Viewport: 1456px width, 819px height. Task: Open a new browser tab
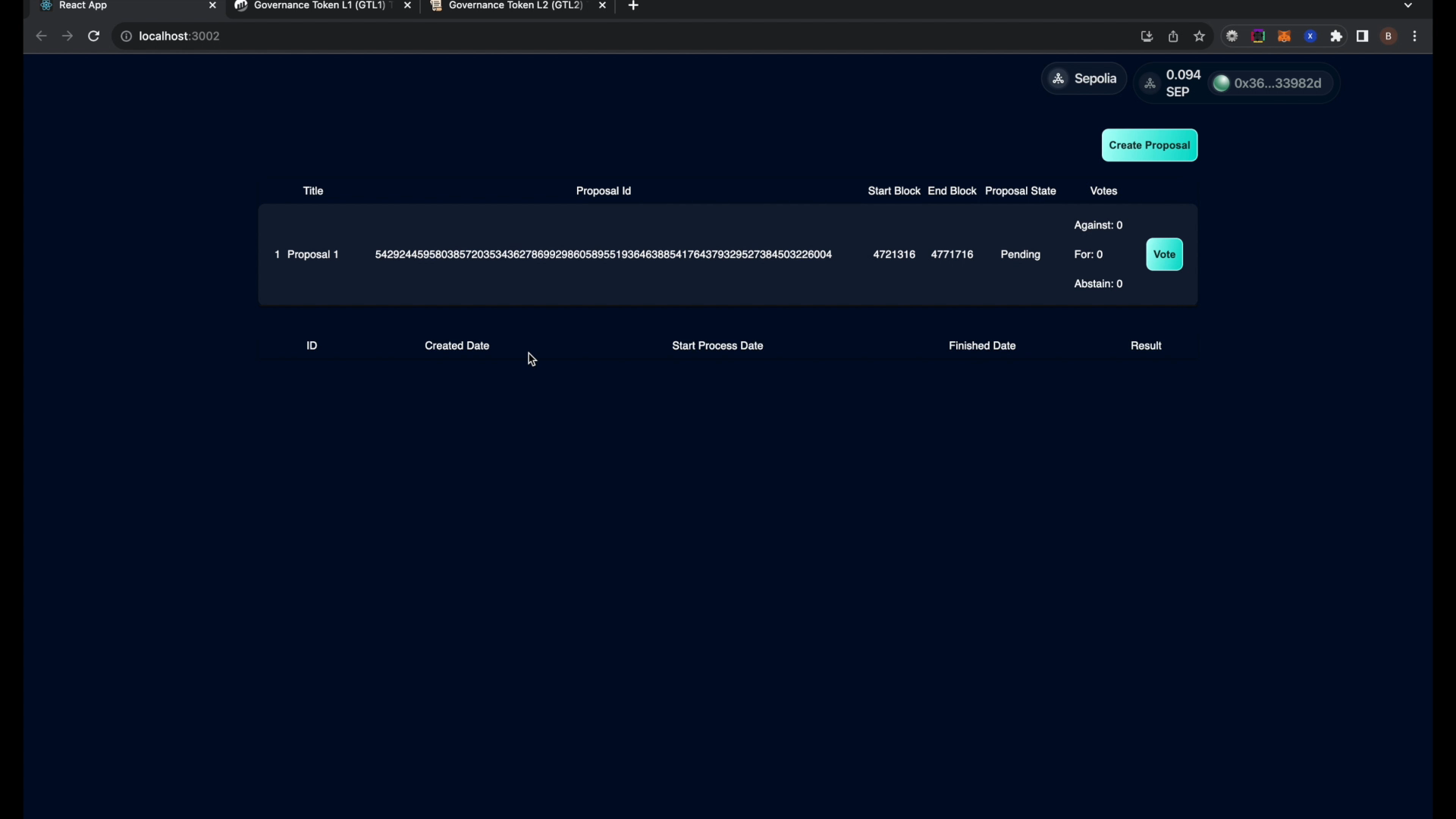tap(633, 6)
